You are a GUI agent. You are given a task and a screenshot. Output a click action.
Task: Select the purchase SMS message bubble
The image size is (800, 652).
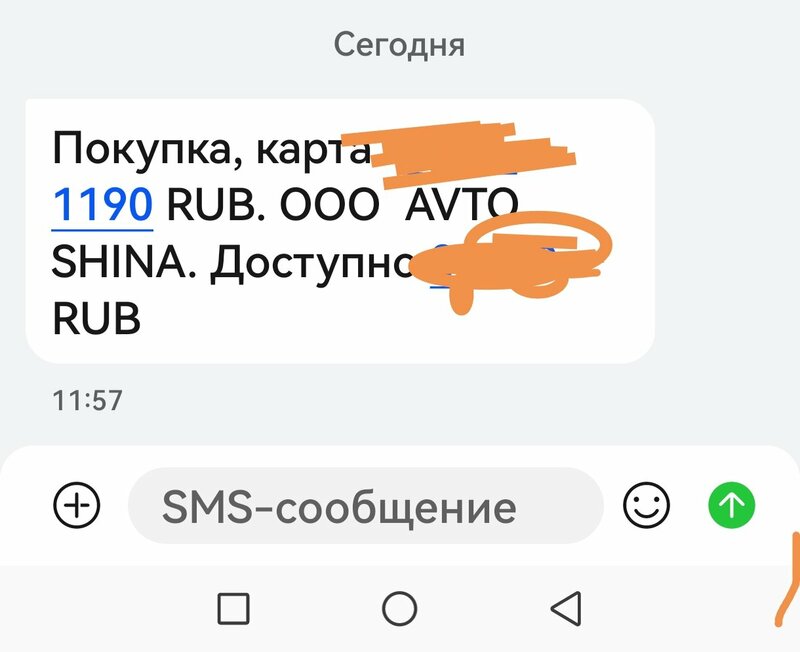tap(340, 231)
